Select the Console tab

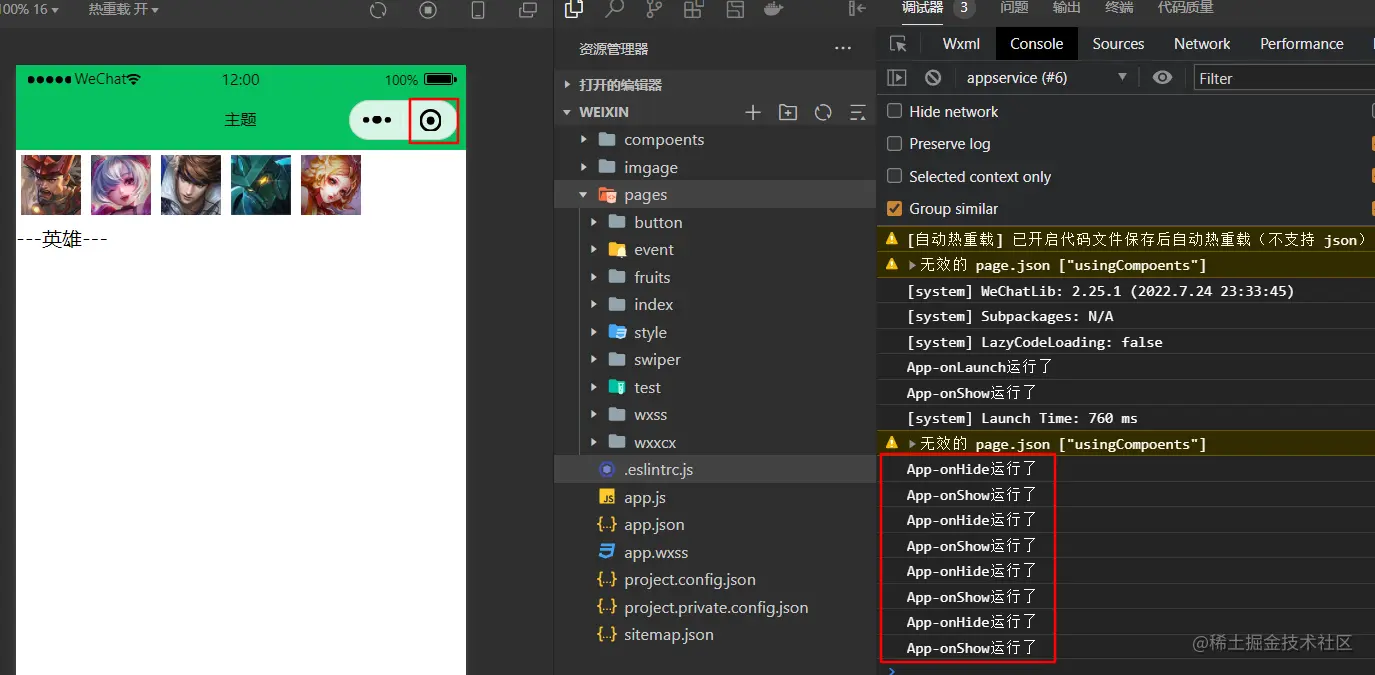click(x=1036, y=44)
